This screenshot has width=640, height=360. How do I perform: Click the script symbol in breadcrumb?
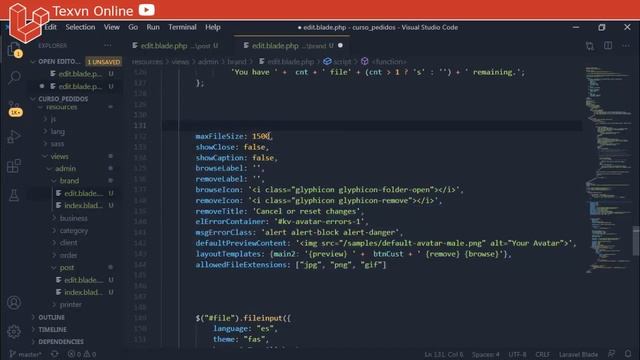(x=338, y=62)
